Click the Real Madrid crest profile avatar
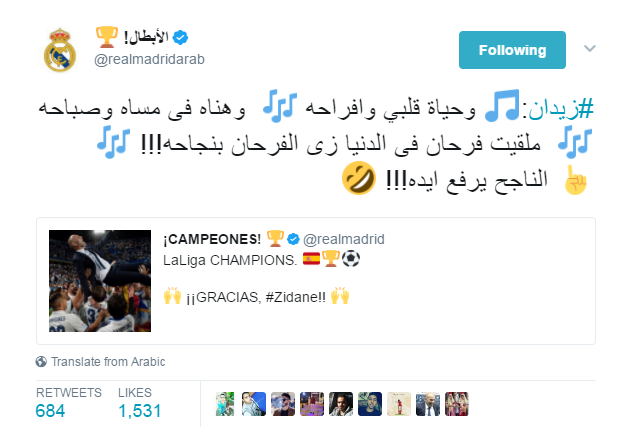 coord(59,50)
